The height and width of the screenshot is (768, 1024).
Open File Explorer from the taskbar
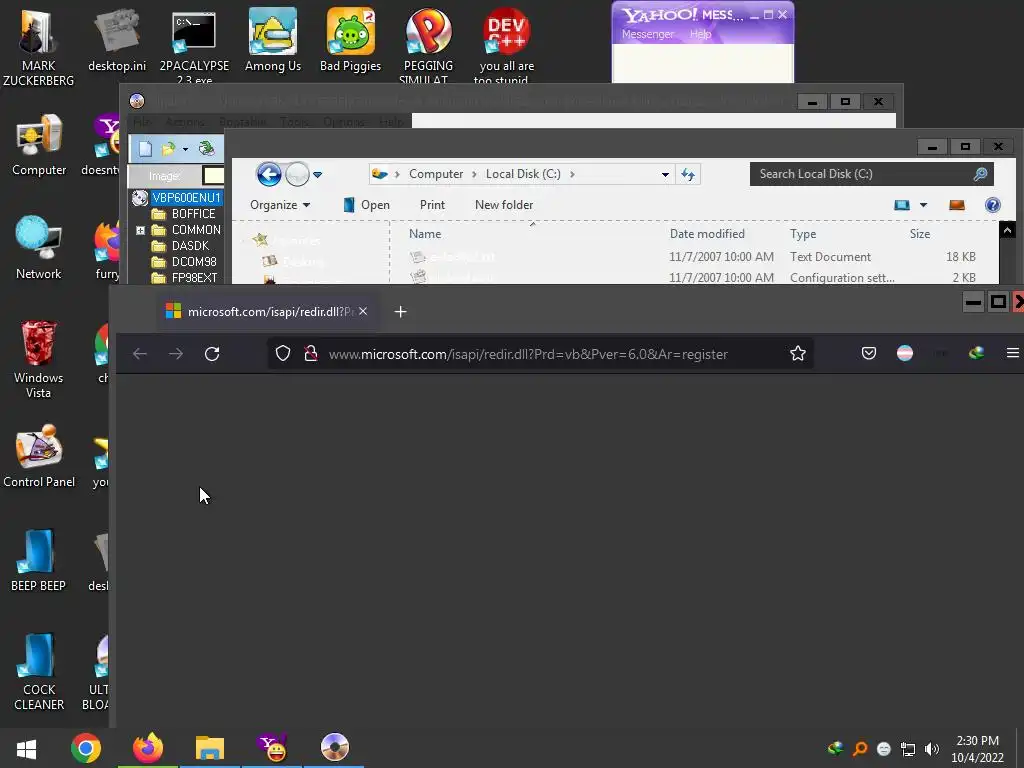click(210, 748)
